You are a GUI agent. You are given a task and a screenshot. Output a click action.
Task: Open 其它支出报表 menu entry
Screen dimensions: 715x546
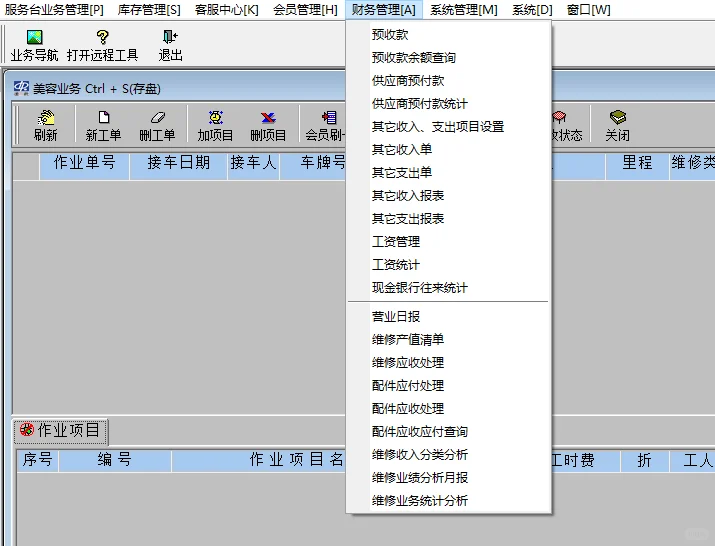tap(449, 218)
